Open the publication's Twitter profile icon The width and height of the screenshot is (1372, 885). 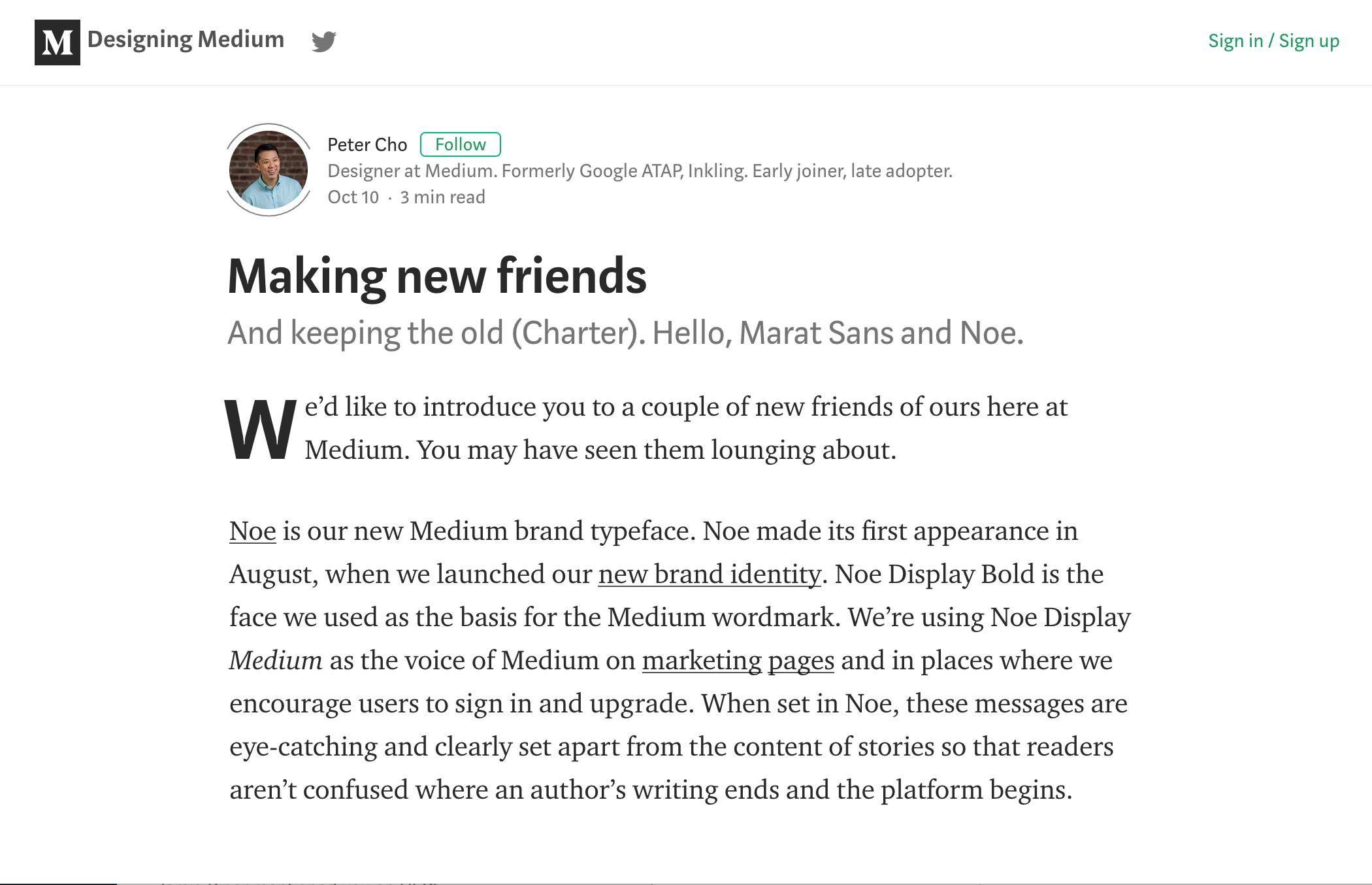(325, 41)
